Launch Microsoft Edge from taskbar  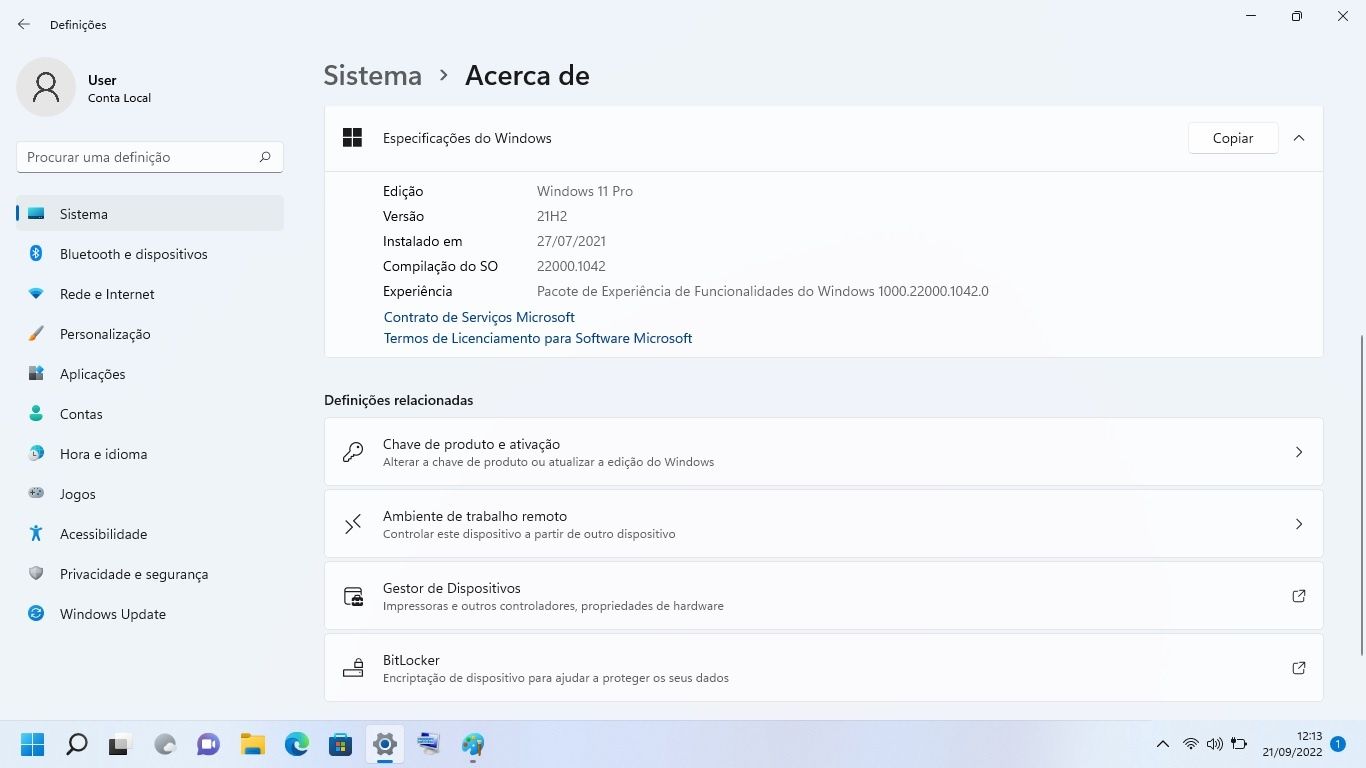click(x=297, y=744)
